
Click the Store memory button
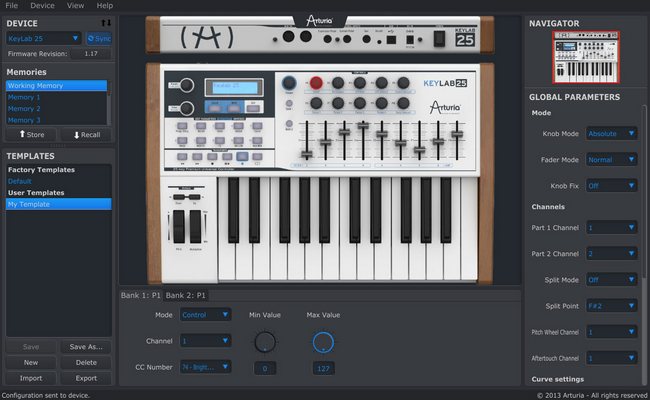[x=31, y=134]
